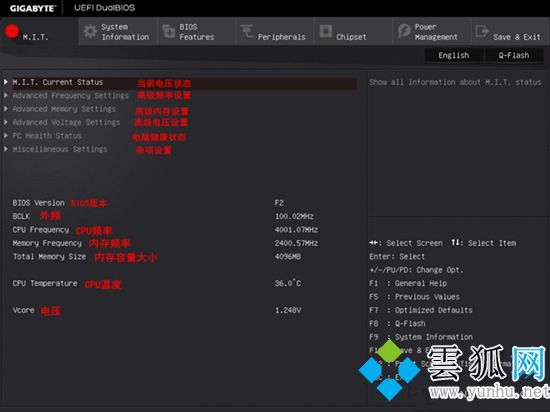This screenshot has width=550, height=412.
Task: Select the CPU temperature value 36.0°C
Action: click(x=288, y=283)
